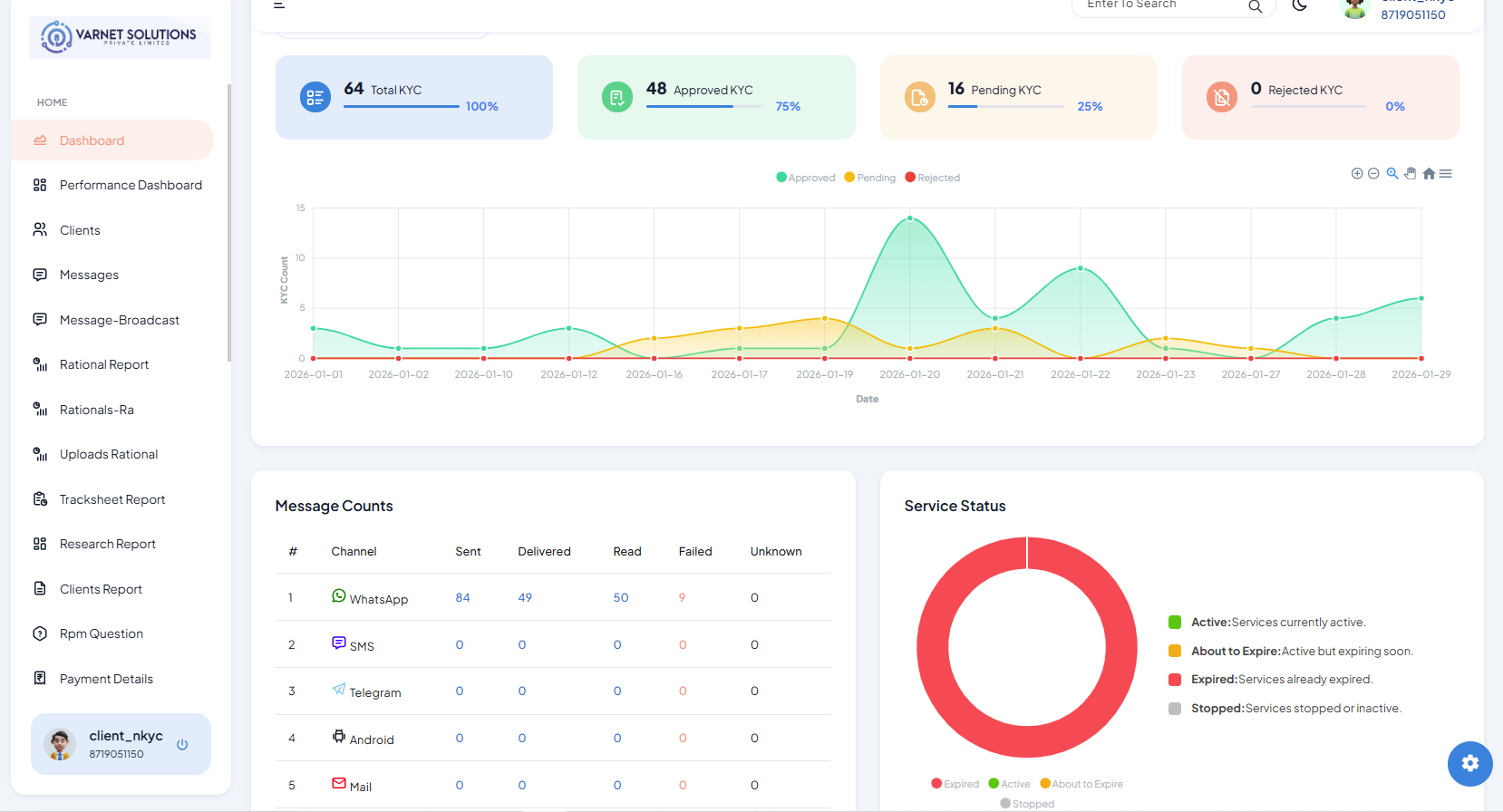Viewport: 1503px width, 812px height.
Task: Click the Dashboard home icon in the sidebar
Action: click(x=40, y=140)
